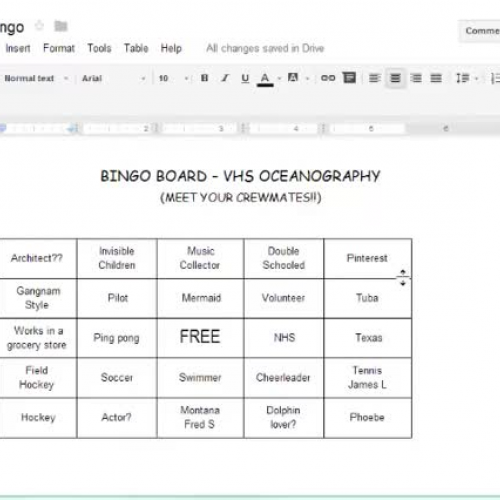
Task: Click the Ping pong cell
Action: tap(117, 338)
